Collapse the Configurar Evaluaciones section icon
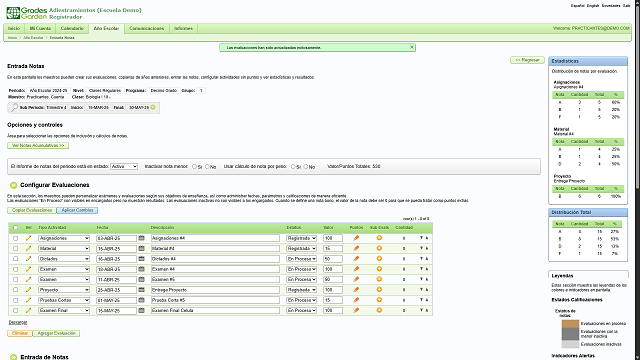This screenshot has width=640, height=360. pos(13,185)
